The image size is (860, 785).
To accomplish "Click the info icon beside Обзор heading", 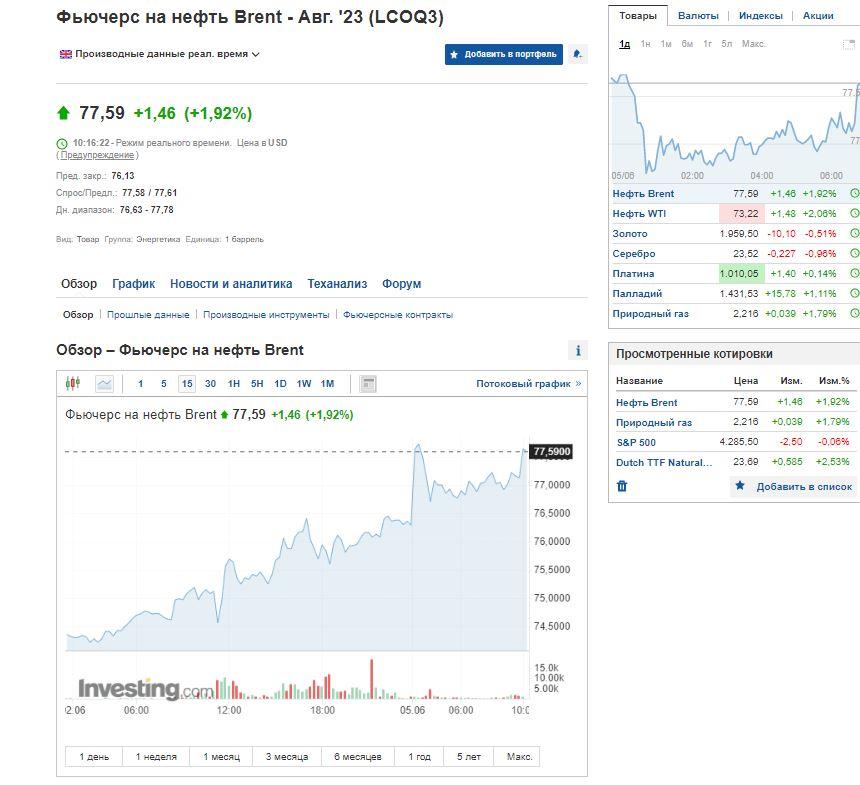I will click(x=577, y=350).
